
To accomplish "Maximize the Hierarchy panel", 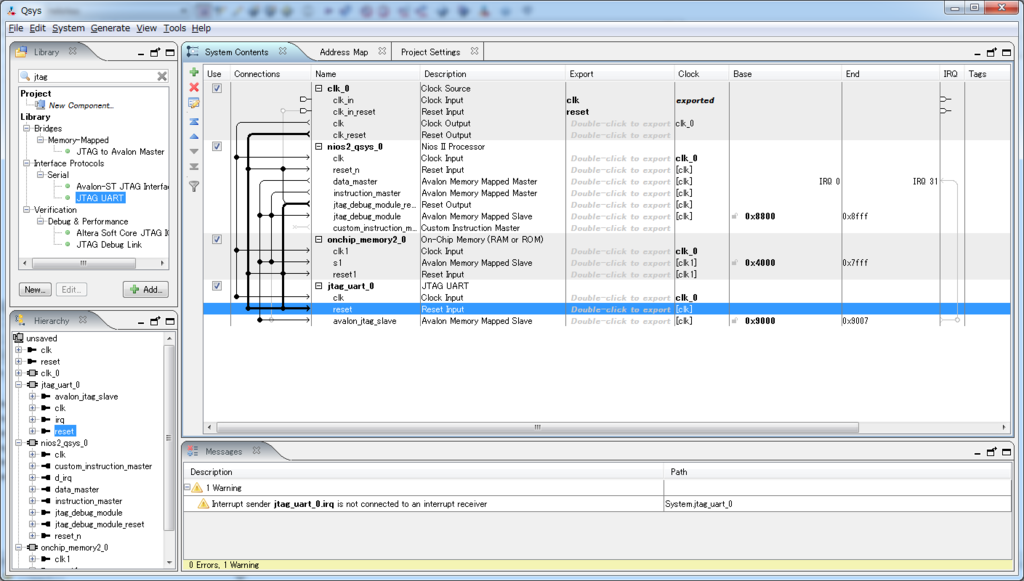I will (x=170, y=321).
